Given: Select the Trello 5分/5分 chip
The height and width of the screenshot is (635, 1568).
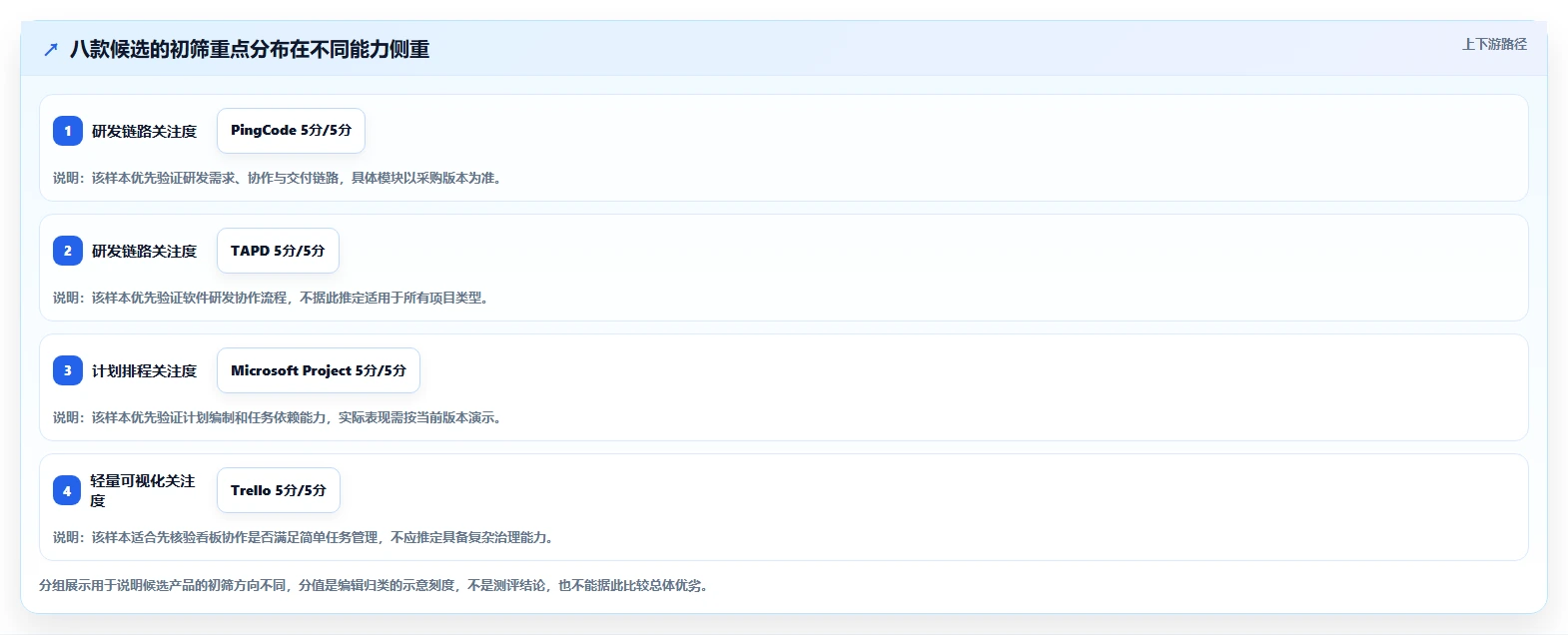Looking at the screenshot, I should click(279, 490).
